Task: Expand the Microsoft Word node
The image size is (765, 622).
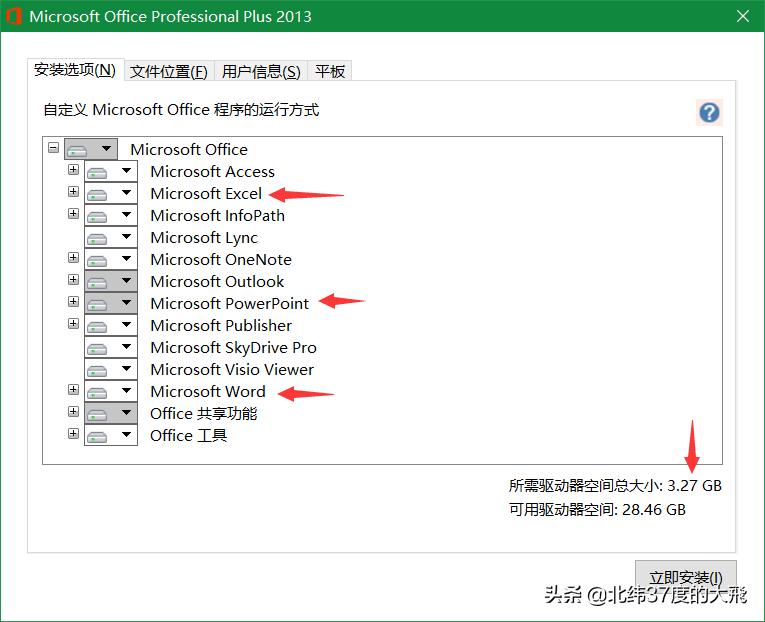Action: pos(73,389)
